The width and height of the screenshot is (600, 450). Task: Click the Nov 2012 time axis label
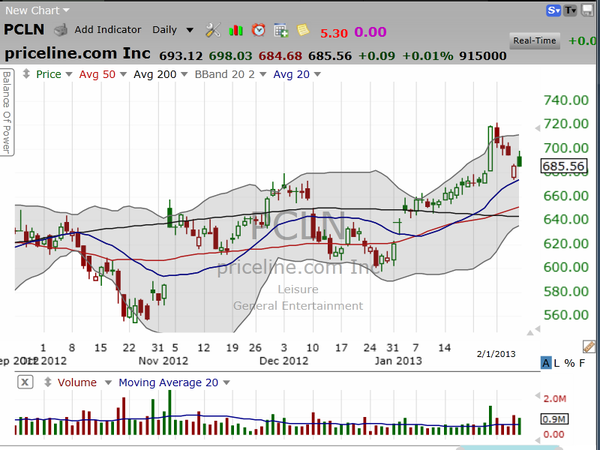click(163, 361)
